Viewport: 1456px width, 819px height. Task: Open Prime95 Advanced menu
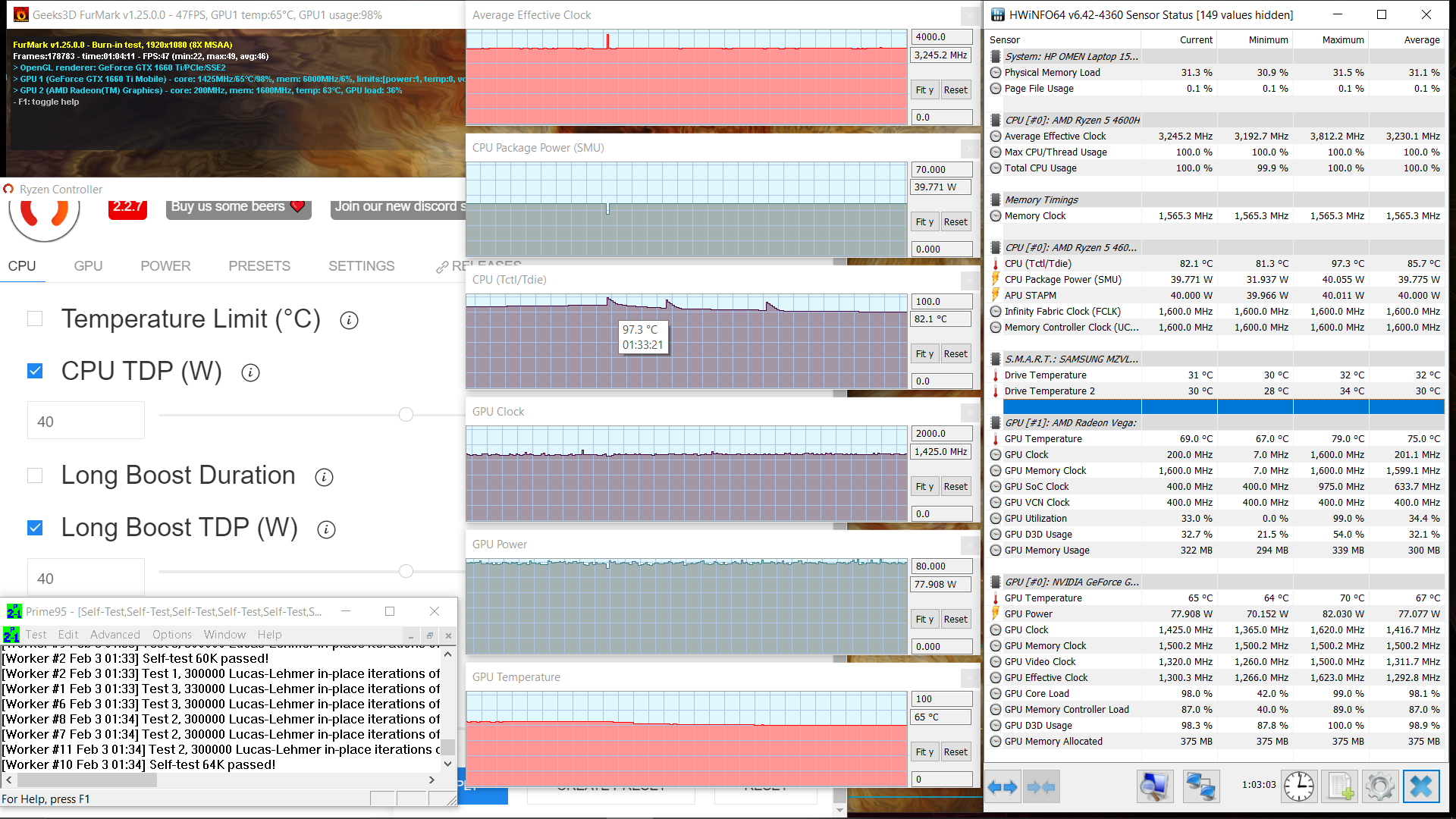point(115,635)
